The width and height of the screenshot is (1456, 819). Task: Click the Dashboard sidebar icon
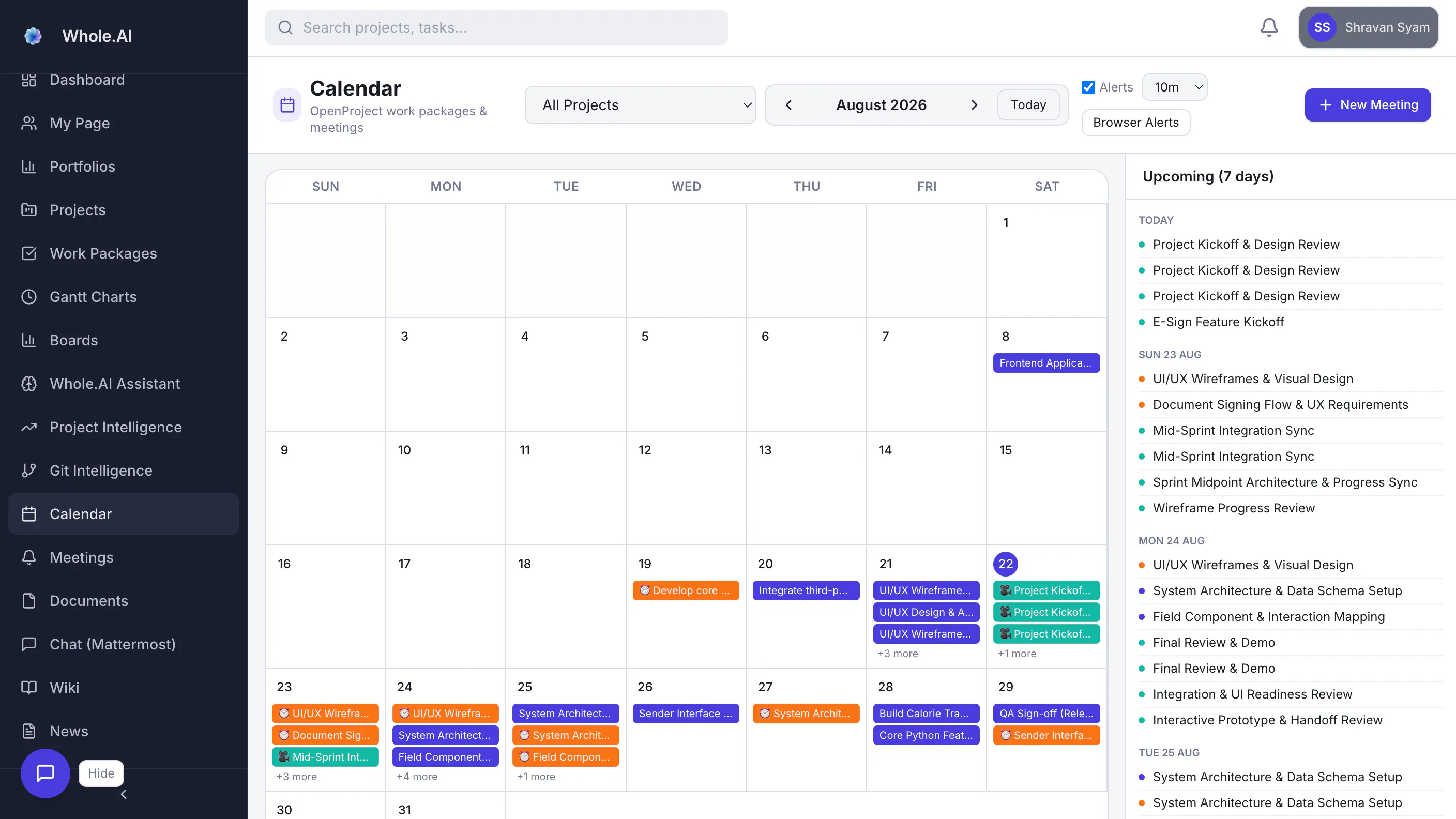tap(29, 80)
